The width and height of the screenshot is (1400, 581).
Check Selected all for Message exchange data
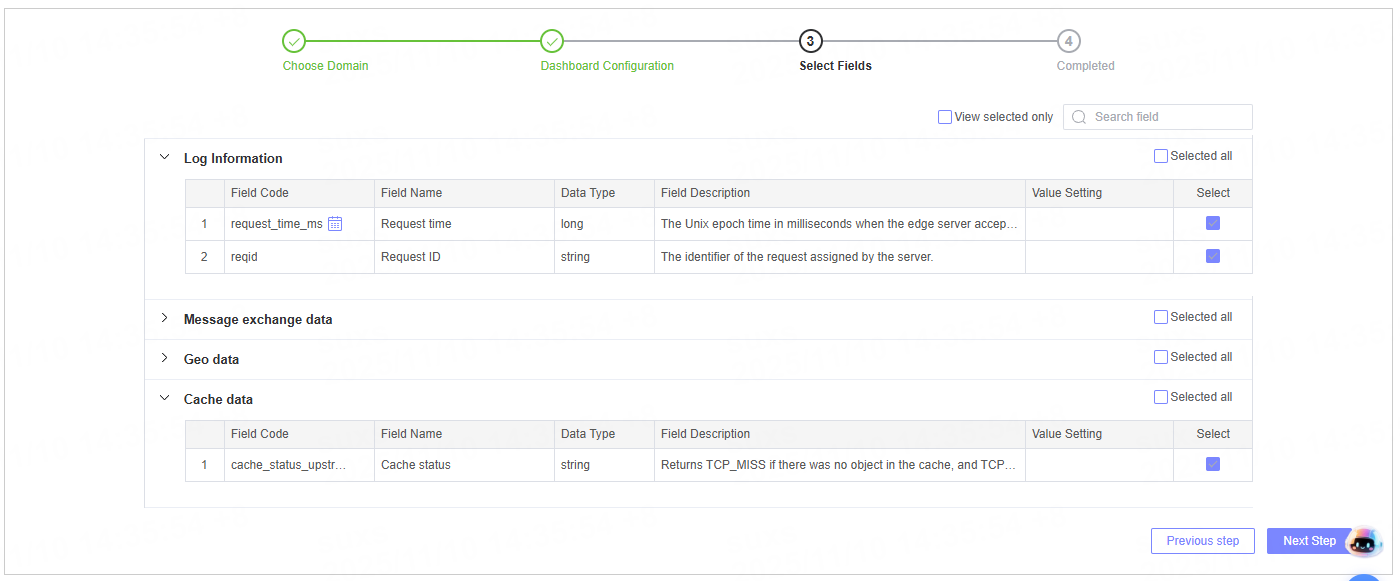(x=1161, y=317)
